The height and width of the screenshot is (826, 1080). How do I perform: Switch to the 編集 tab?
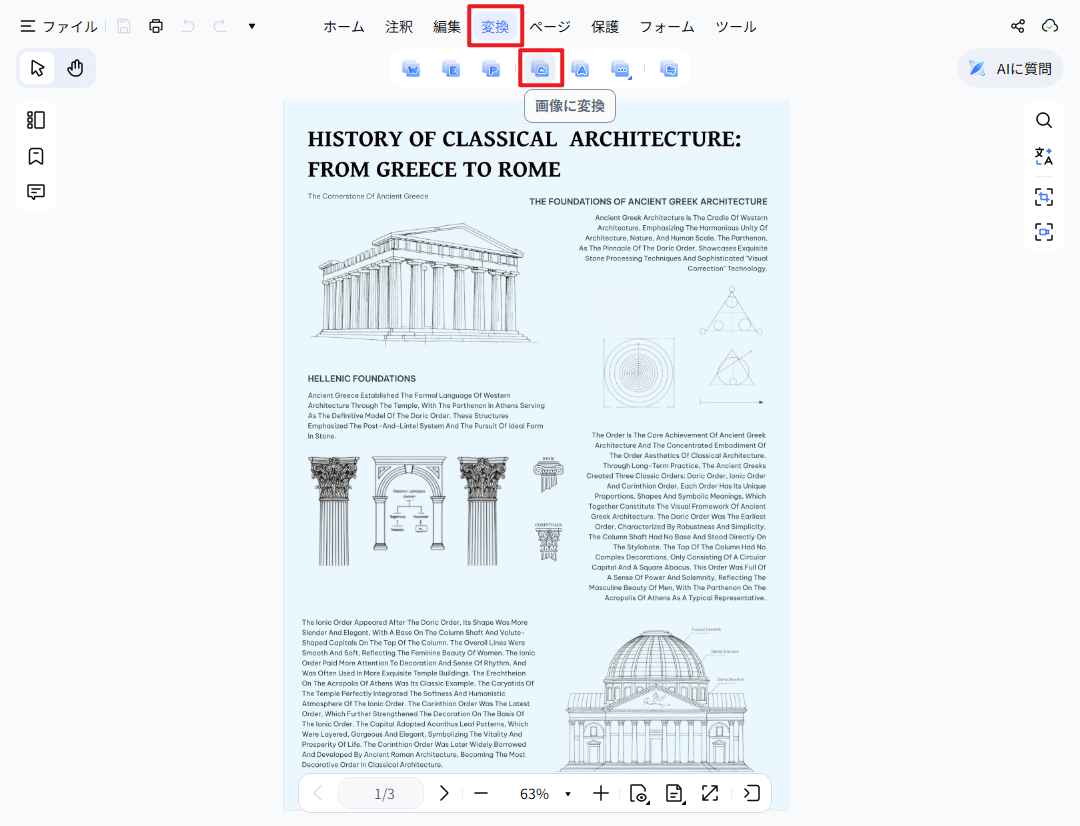[446, 27]
